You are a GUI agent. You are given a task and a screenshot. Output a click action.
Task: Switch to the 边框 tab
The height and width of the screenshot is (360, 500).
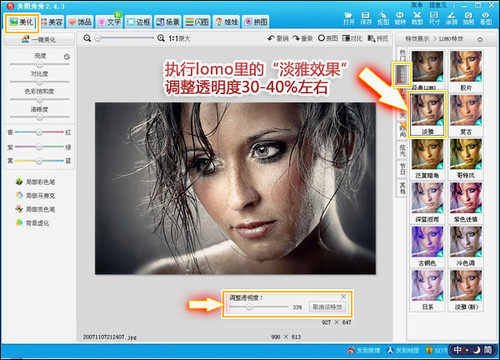click(139, 22)
